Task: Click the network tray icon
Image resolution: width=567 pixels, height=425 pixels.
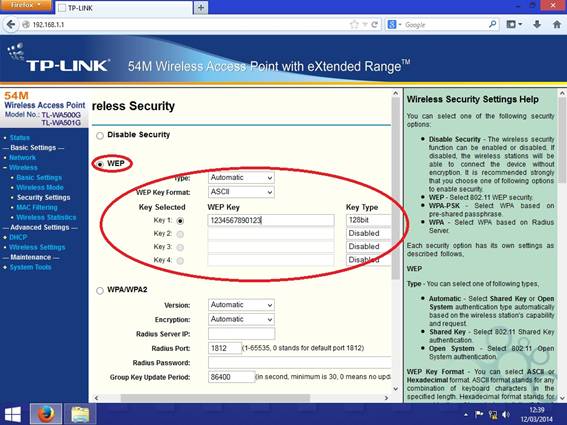Action: [493, 414]
